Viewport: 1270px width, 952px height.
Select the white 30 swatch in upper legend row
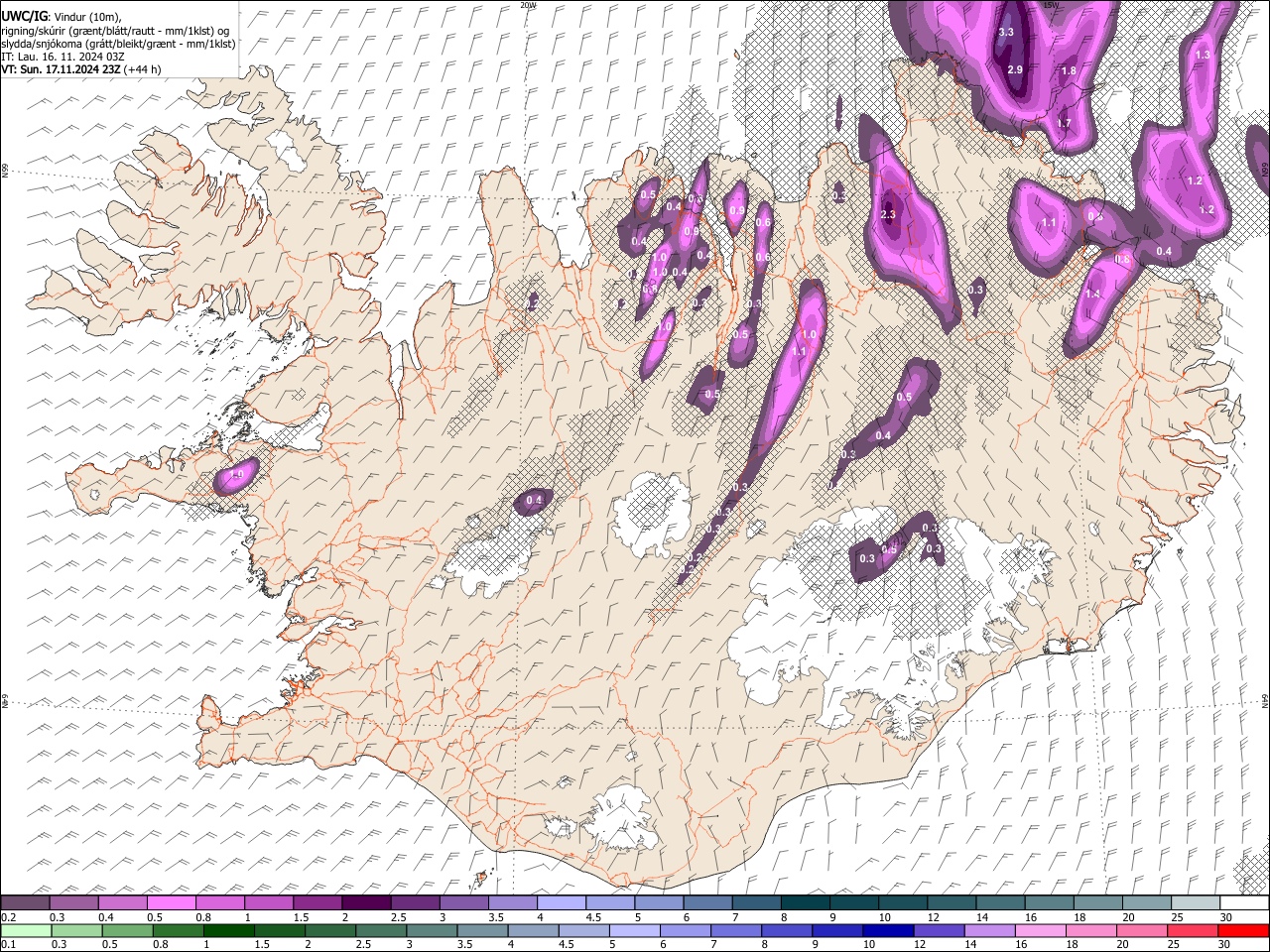pos(1244,902)
